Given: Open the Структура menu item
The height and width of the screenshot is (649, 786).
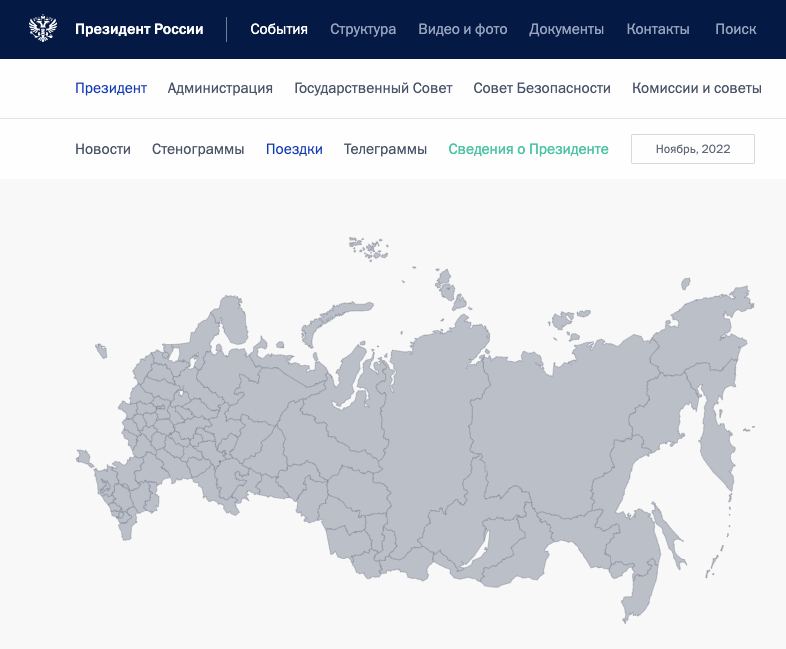Looking at the screenshot, I should 363,29.
